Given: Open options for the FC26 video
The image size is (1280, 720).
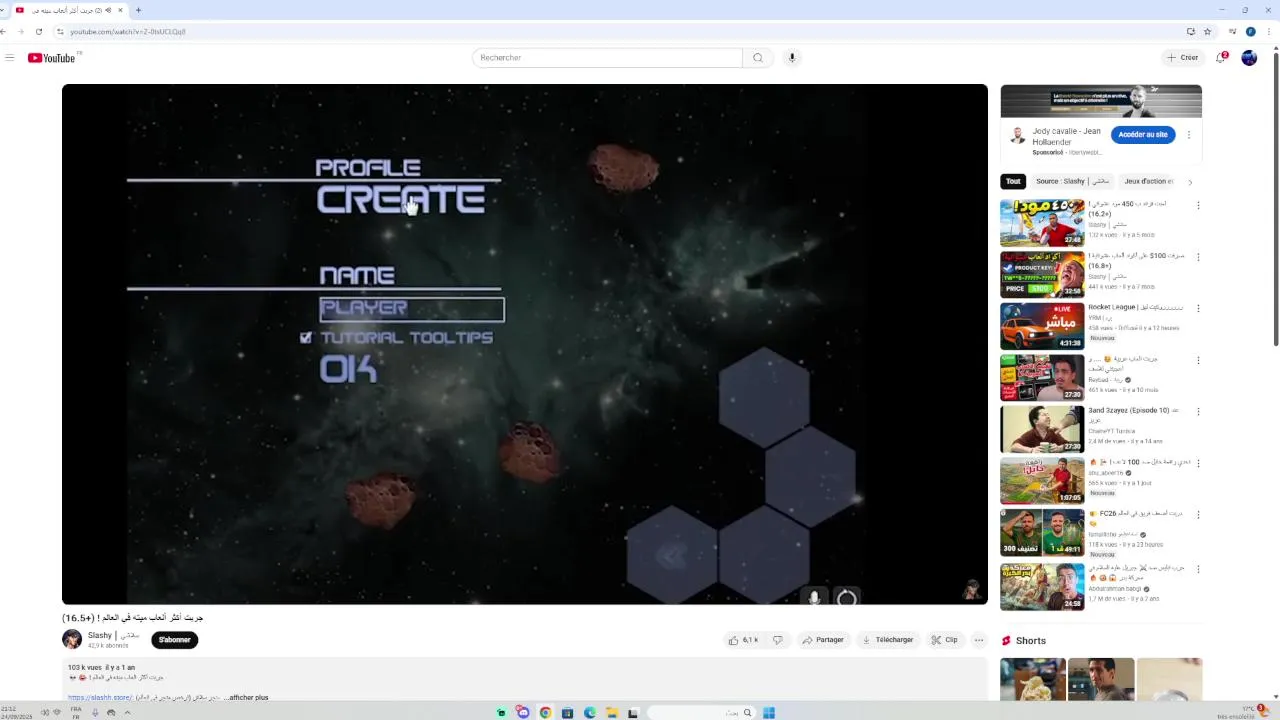Looking at the screenshot, I should pos(1198,515).
